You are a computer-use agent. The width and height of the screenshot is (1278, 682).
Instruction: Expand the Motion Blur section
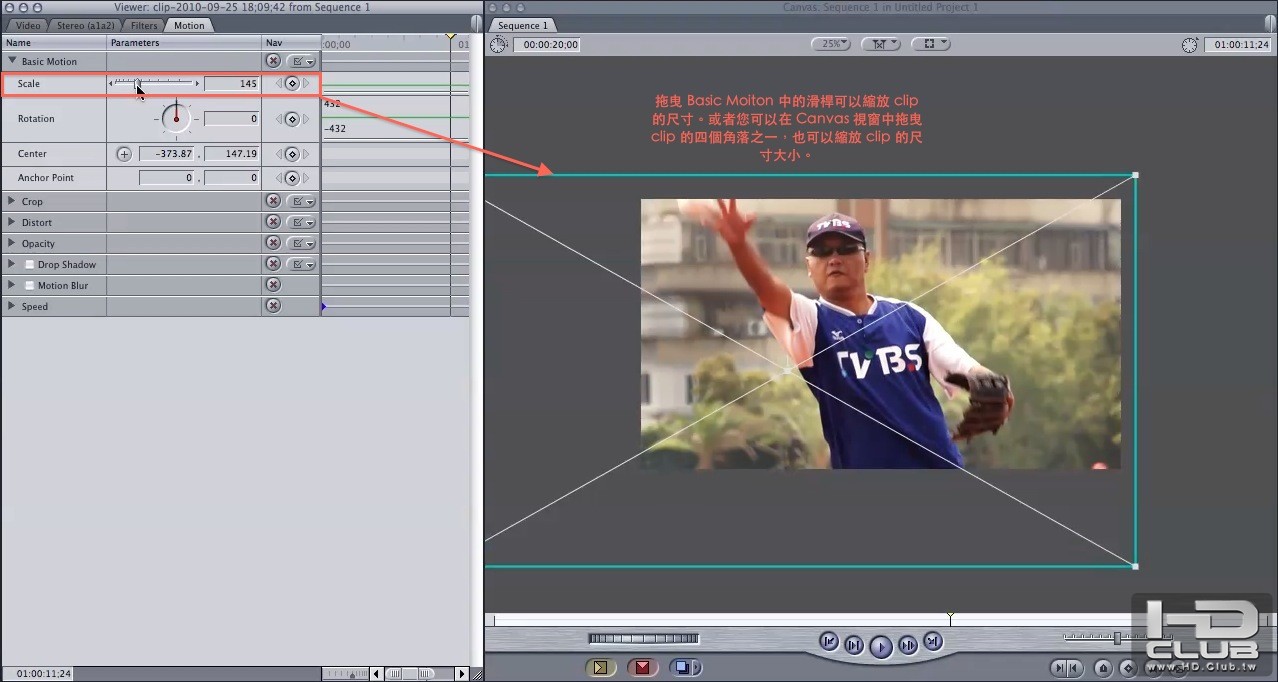(12, 285)
